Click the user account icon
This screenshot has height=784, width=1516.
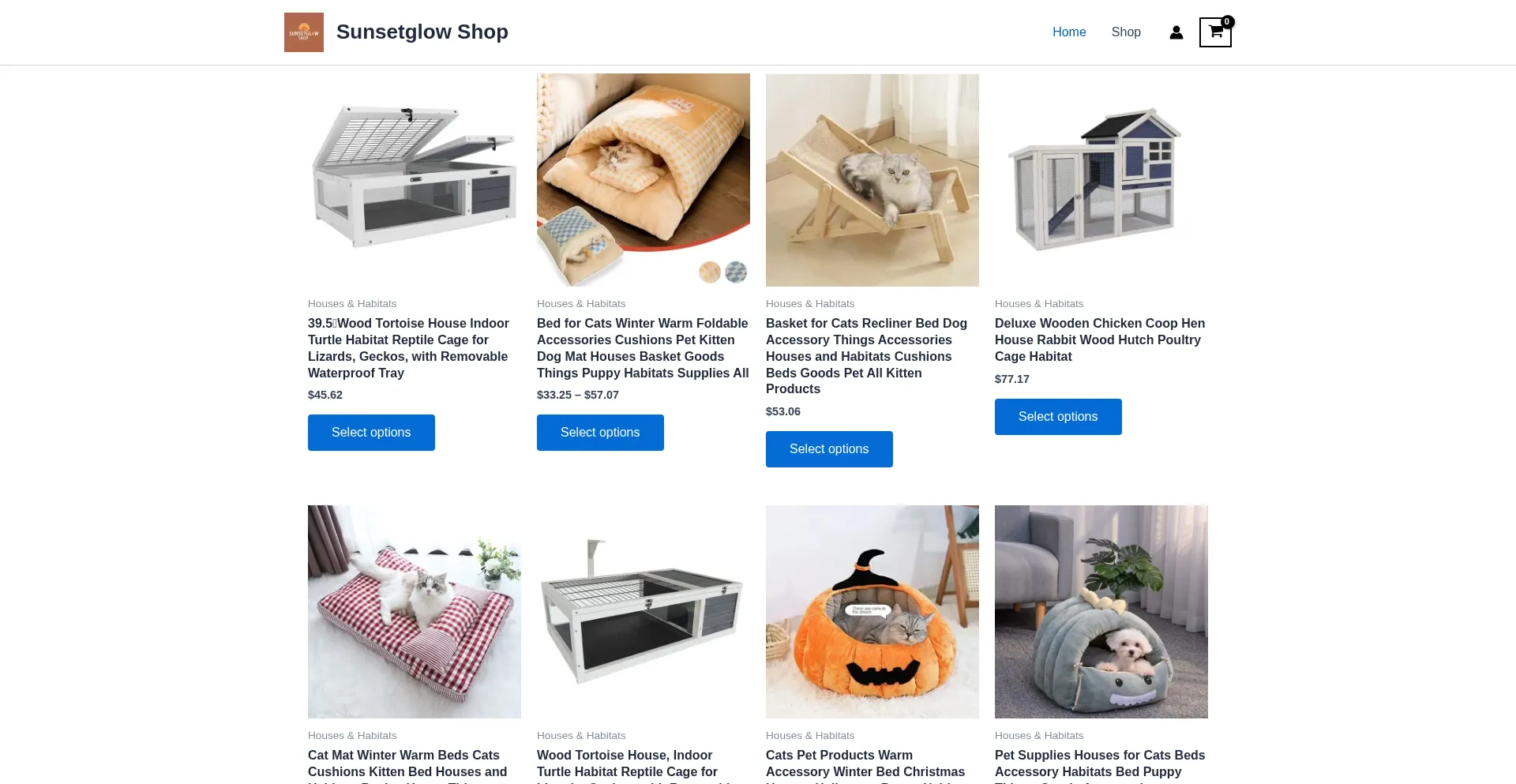1176,32
